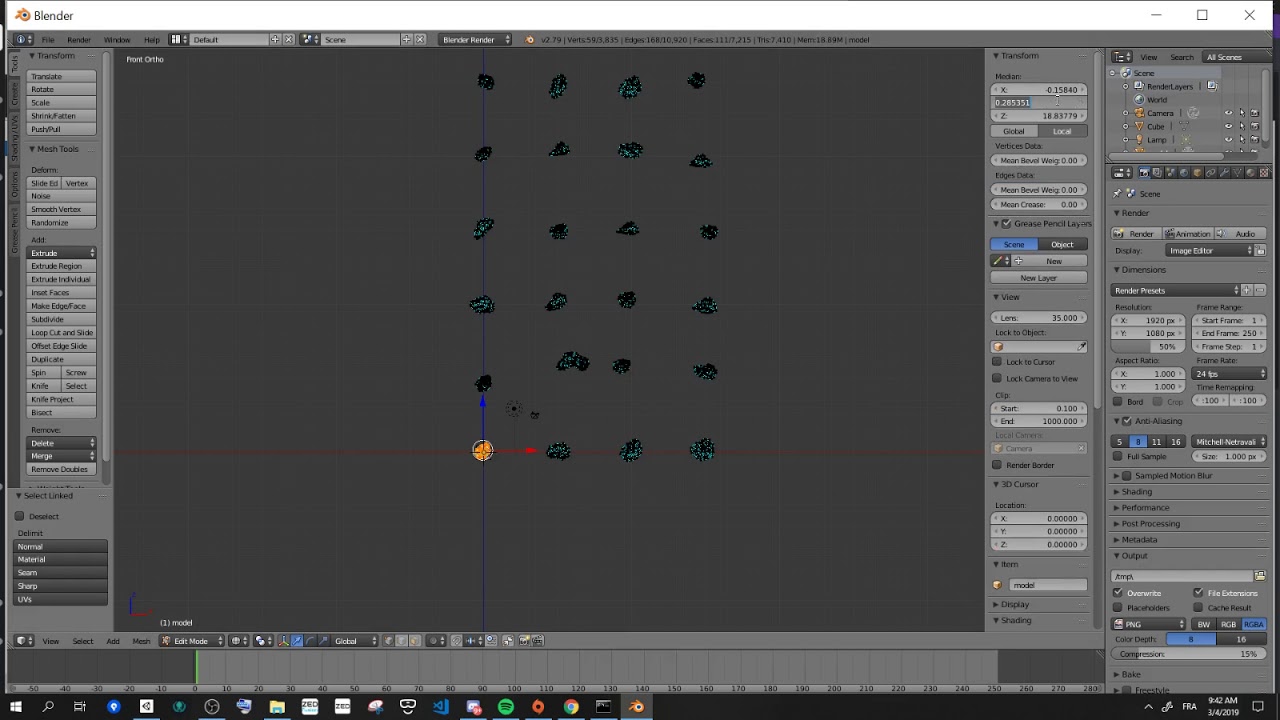Switch to face select mode icon

point(415,641)
